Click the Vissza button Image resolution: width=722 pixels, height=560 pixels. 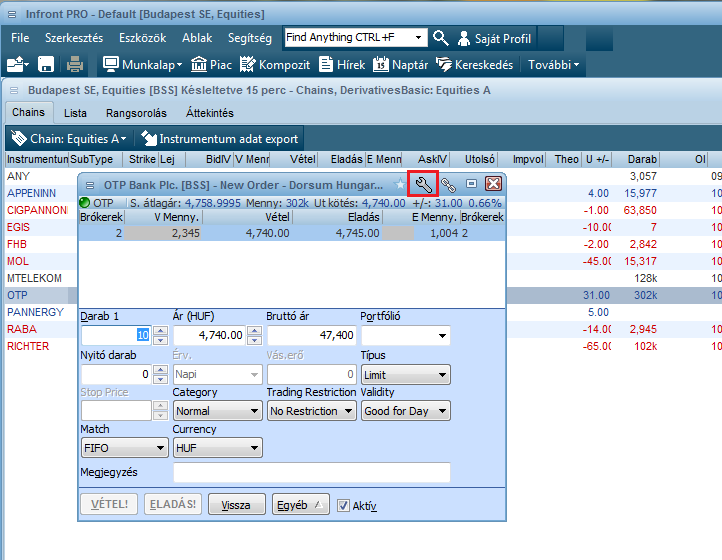pyautogui.click(x=237, y=504)
